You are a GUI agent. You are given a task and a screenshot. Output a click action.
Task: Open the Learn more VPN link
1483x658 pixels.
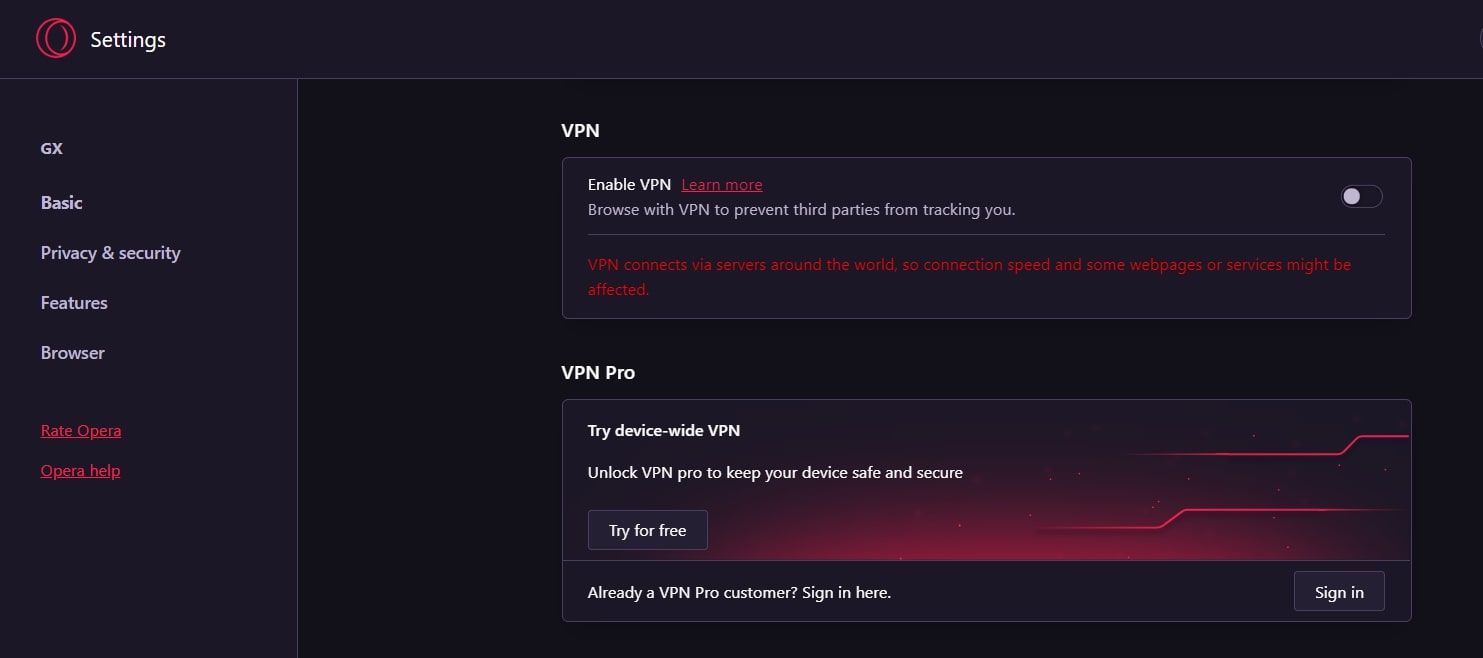tap(721, 185)
